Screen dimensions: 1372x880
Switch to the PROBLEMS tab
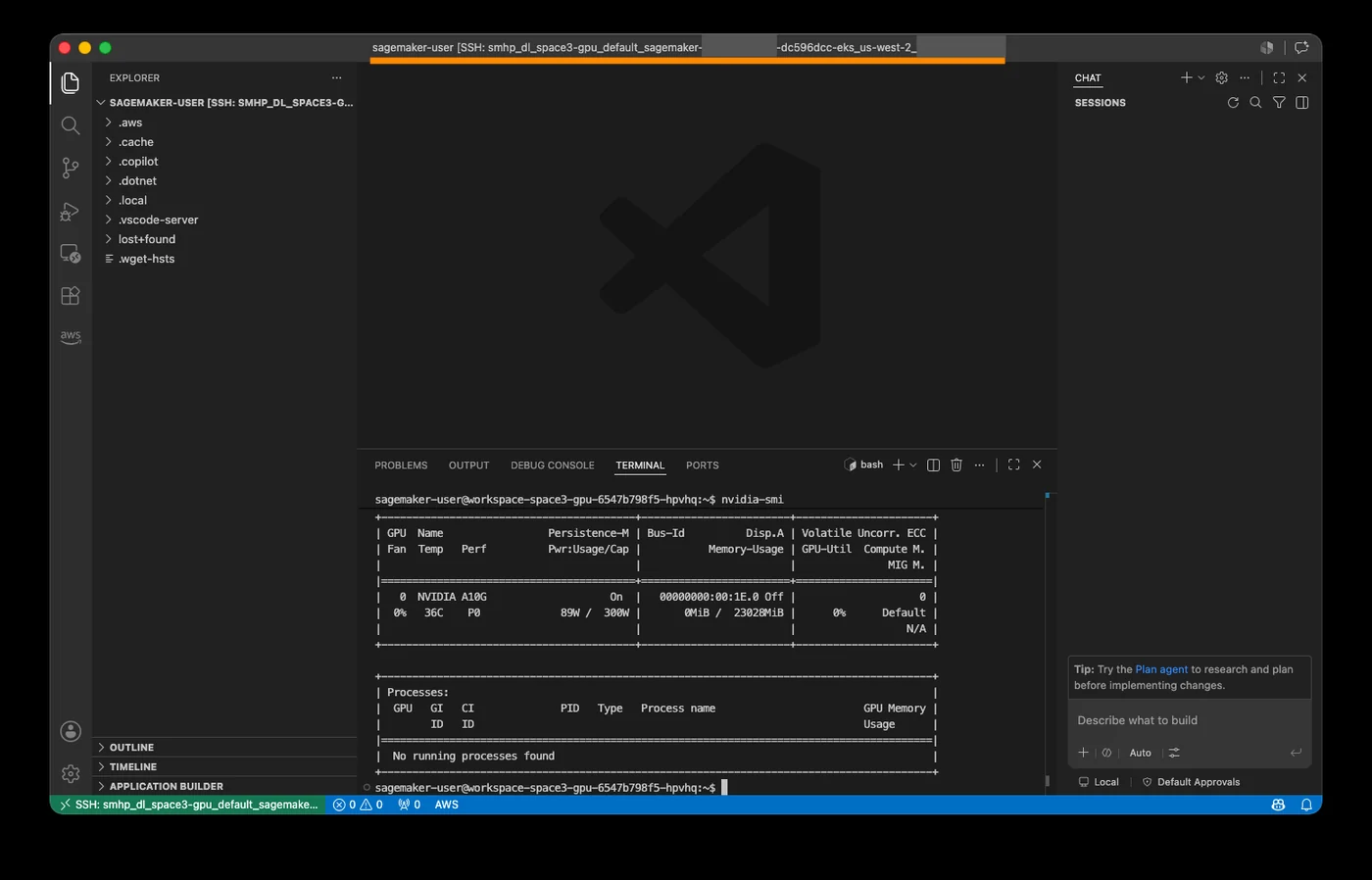point(401,465)
